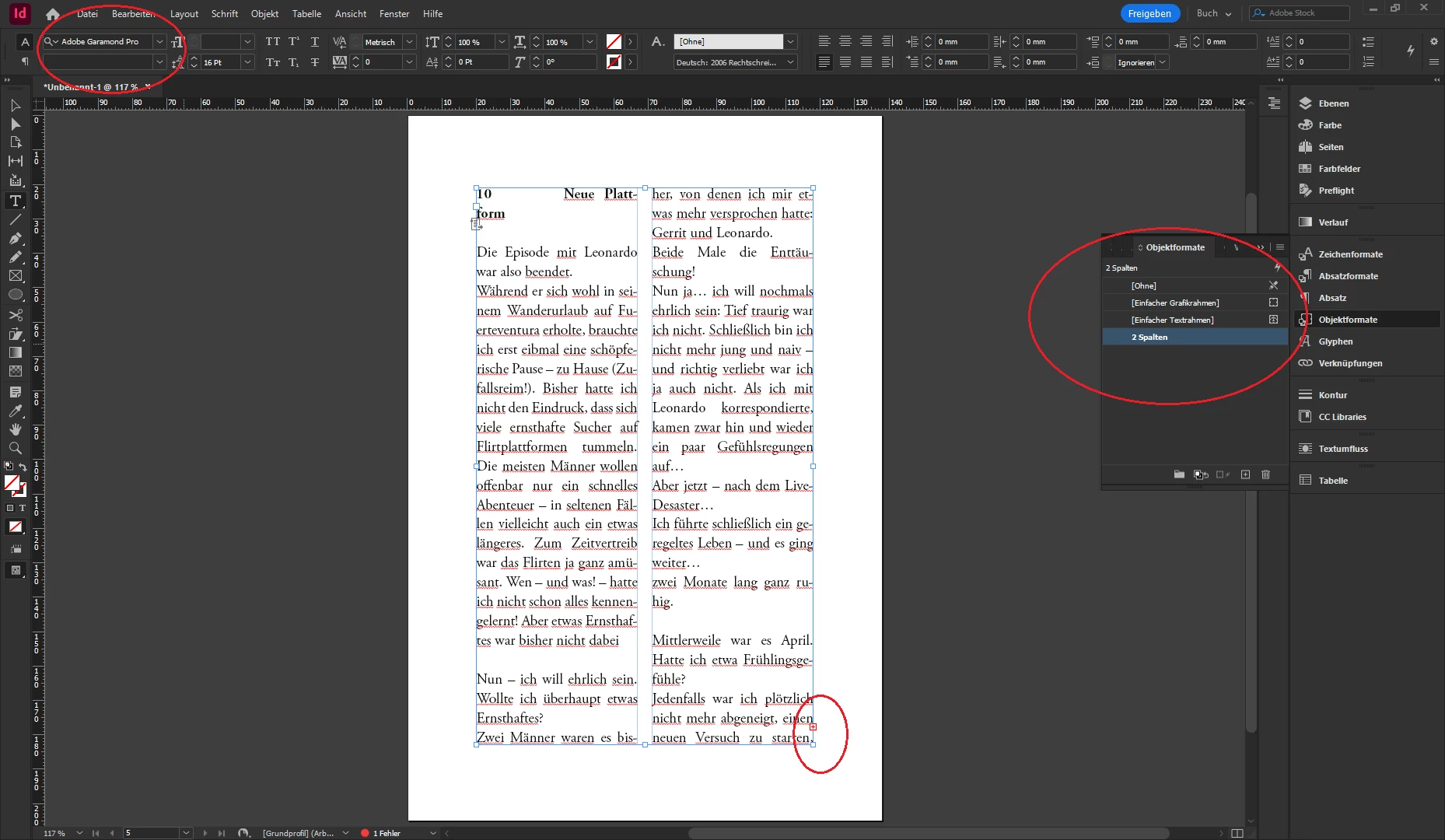
Task: Select the Text (Type) tool
Action: 15,201
